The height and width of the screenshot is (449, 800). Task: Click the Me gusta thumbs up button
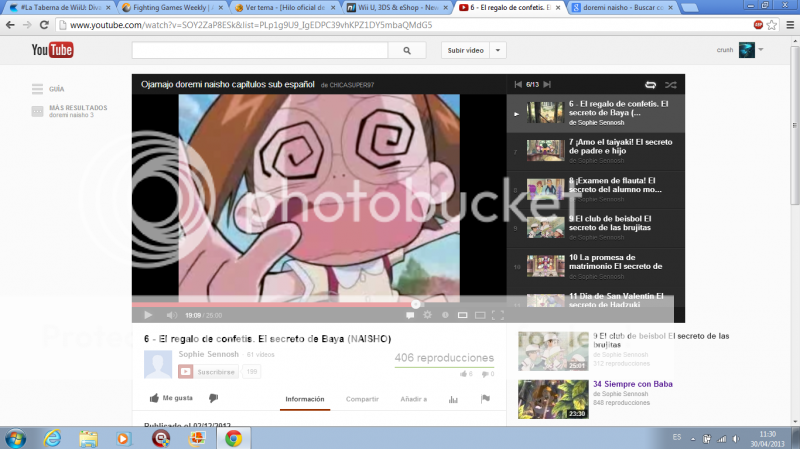171,398
